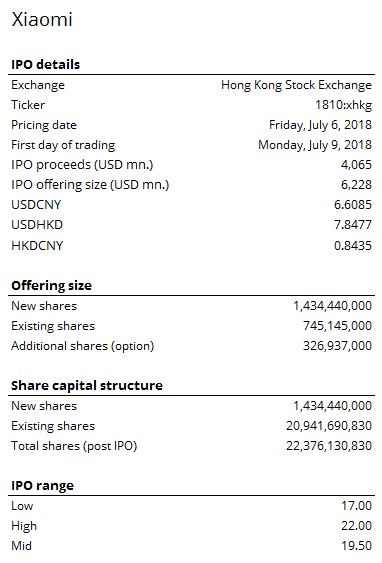Select the USDHKD rate 7.8477

[353, 225]
